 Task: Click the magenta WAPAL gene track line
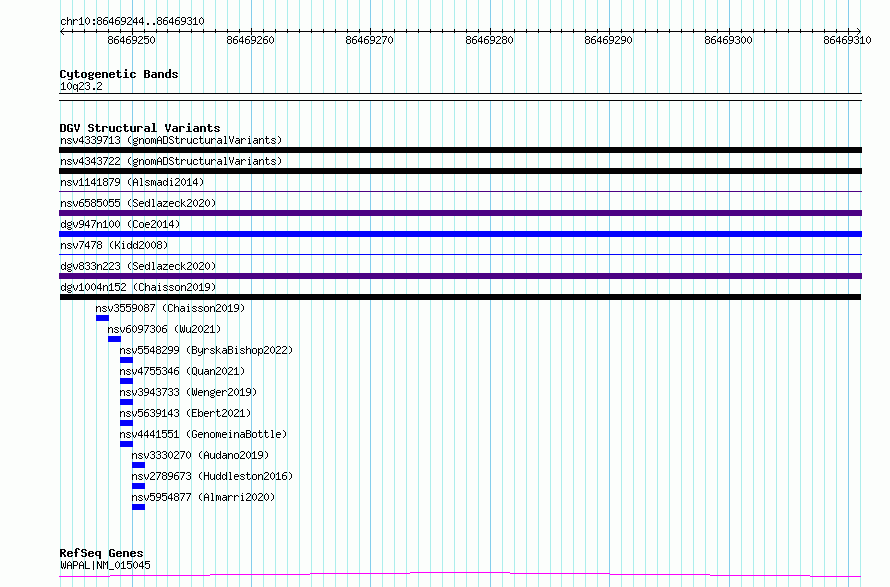coord(460,575)
